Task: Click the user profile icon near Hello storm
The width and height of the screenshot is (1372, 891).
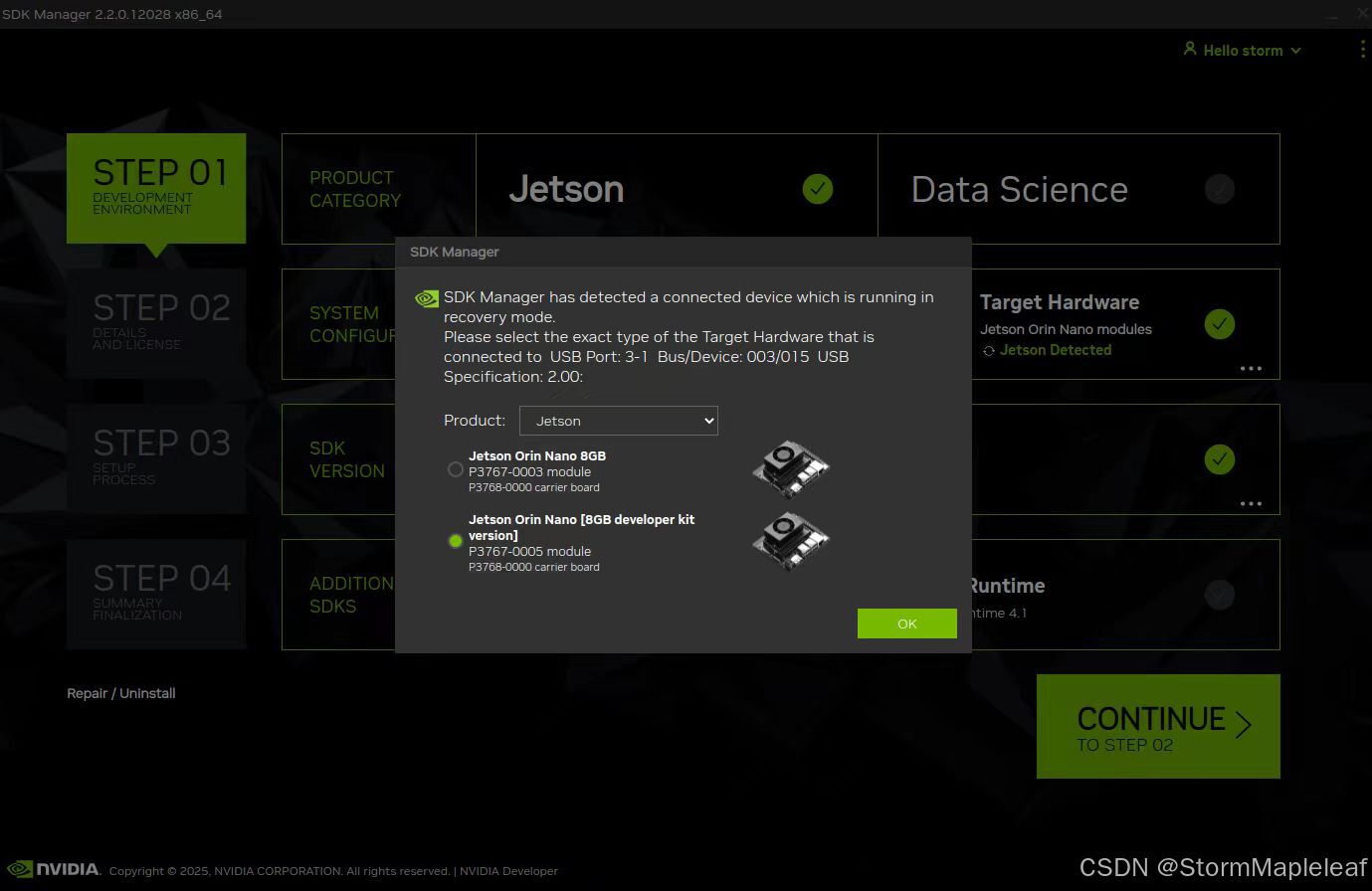Action: (x=1190, y=49)
